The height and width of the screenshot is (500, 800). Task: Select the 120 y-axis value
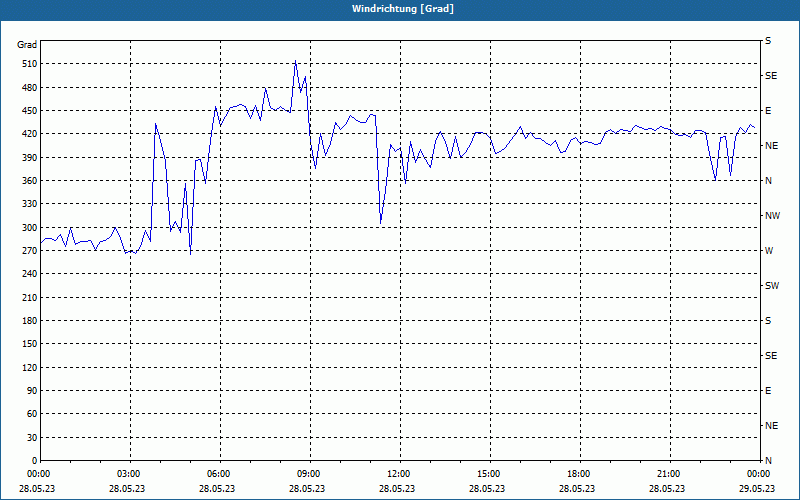click(29, 367)
